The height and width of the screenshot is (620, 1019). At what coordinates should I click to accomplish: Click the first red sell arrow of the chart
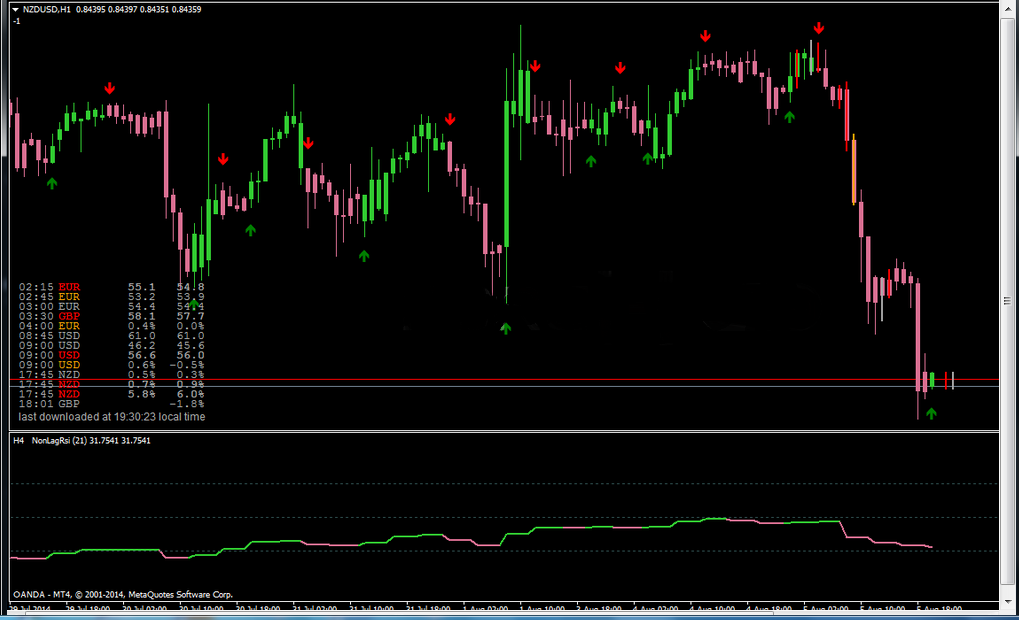(110, 88)
